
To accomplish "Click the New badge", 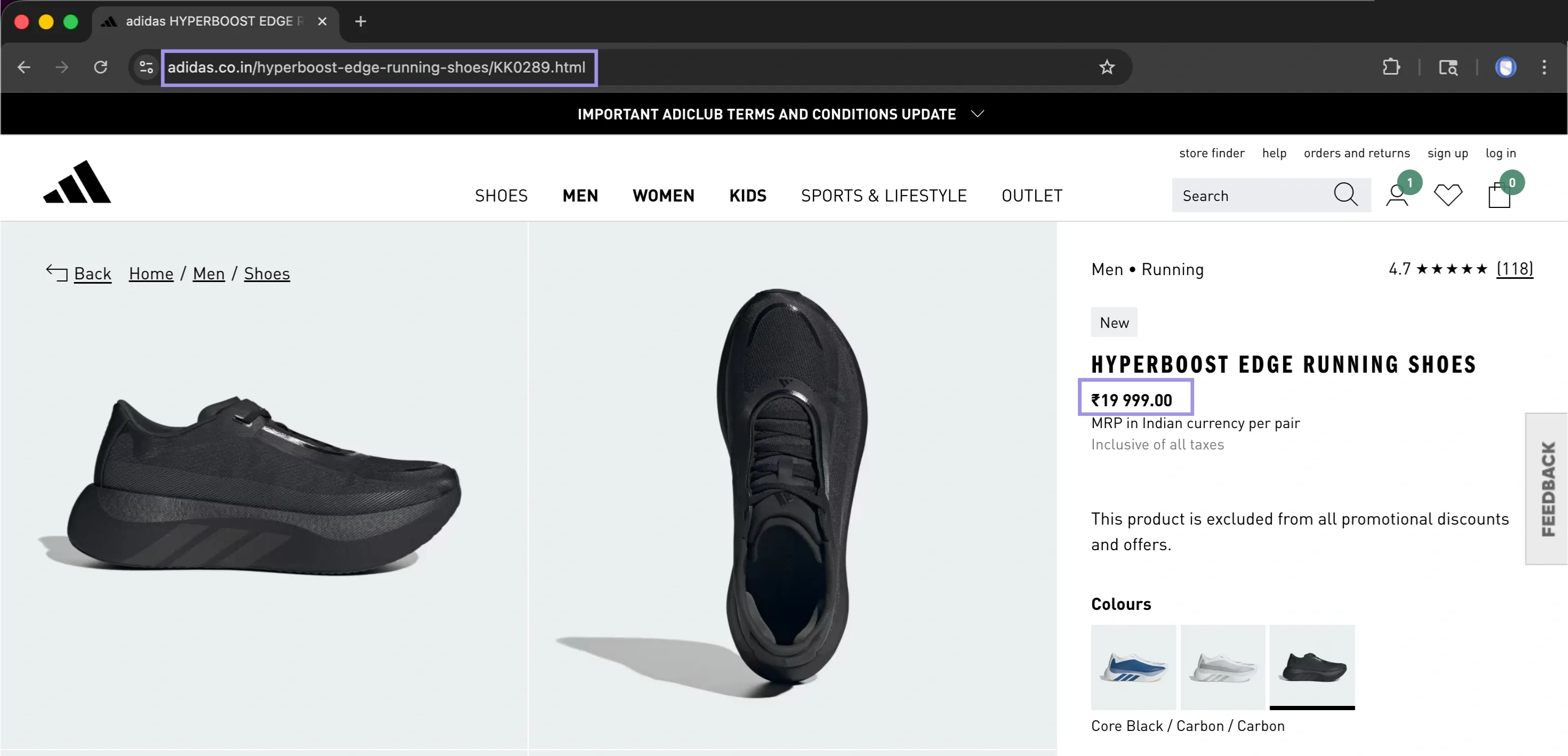I will [x=1114, y=322].
